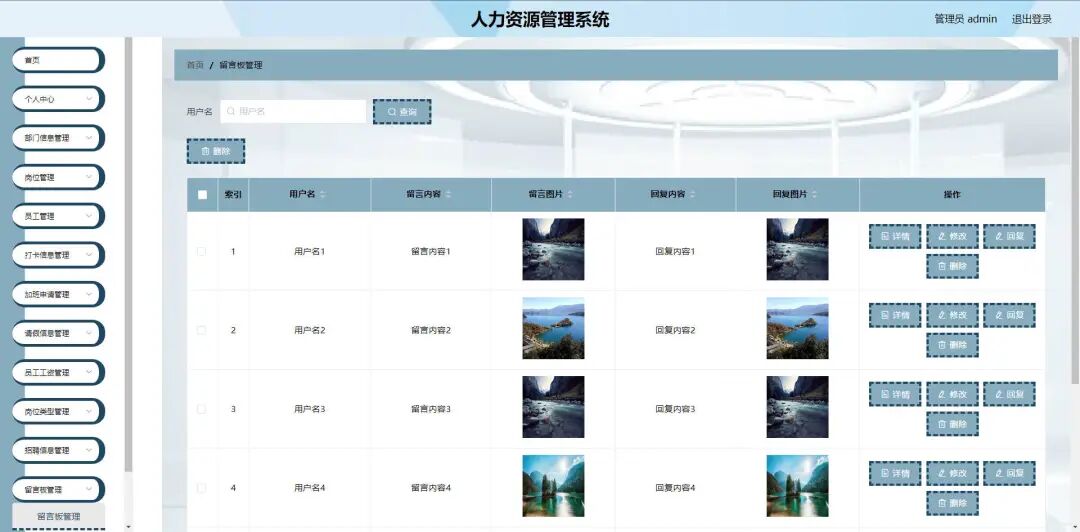1080x532 pixels.
Task: Expand the 员工管理 sidebar menu
Action: (58, 216)
